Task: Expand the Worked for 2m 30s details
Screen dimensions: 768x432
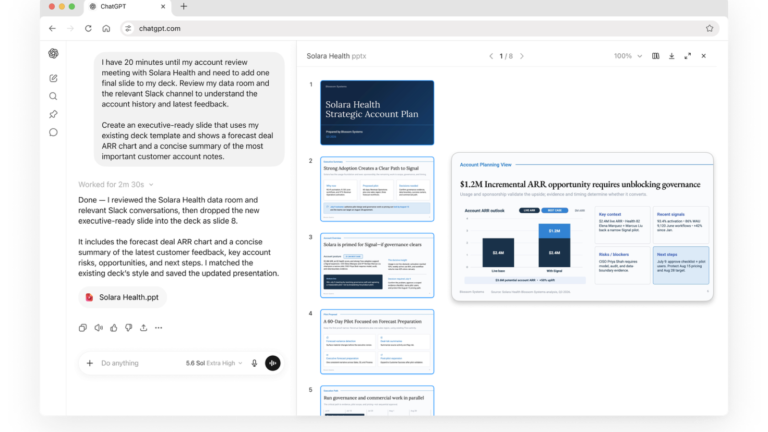Action: [116, 185]
